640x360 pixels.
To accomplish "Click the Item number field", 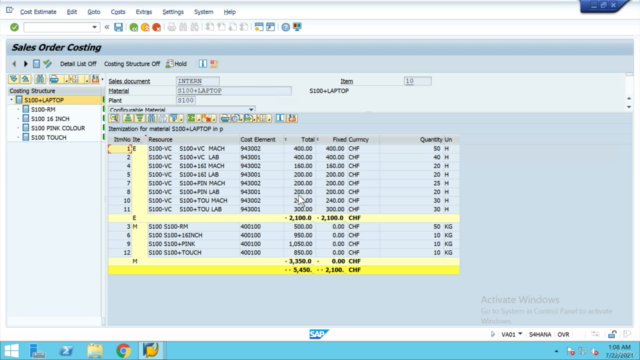I will (x=418, y=81).
